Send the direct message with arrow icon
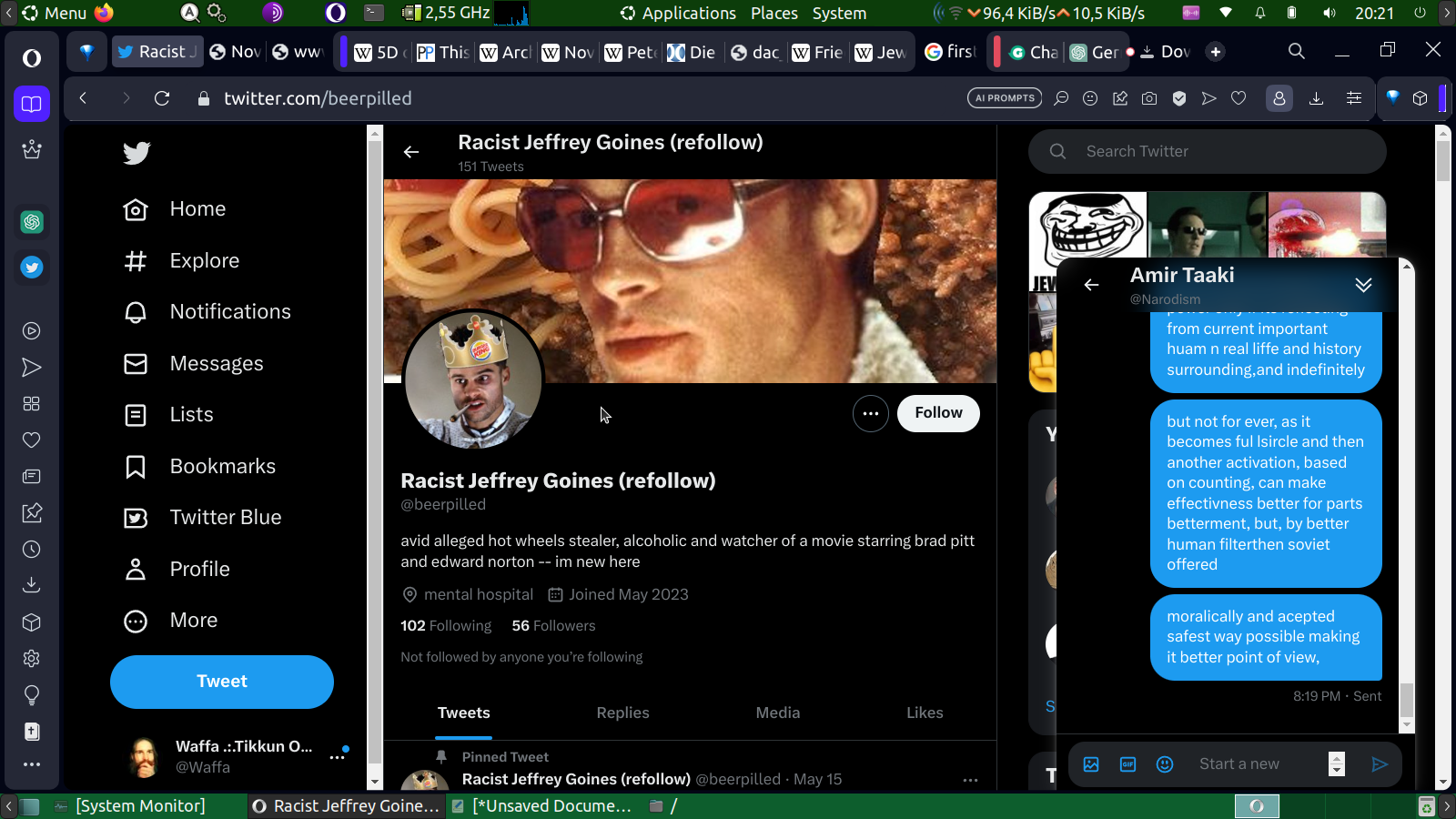This screenshot has width=1456, height=819. tap(1380, 764)
